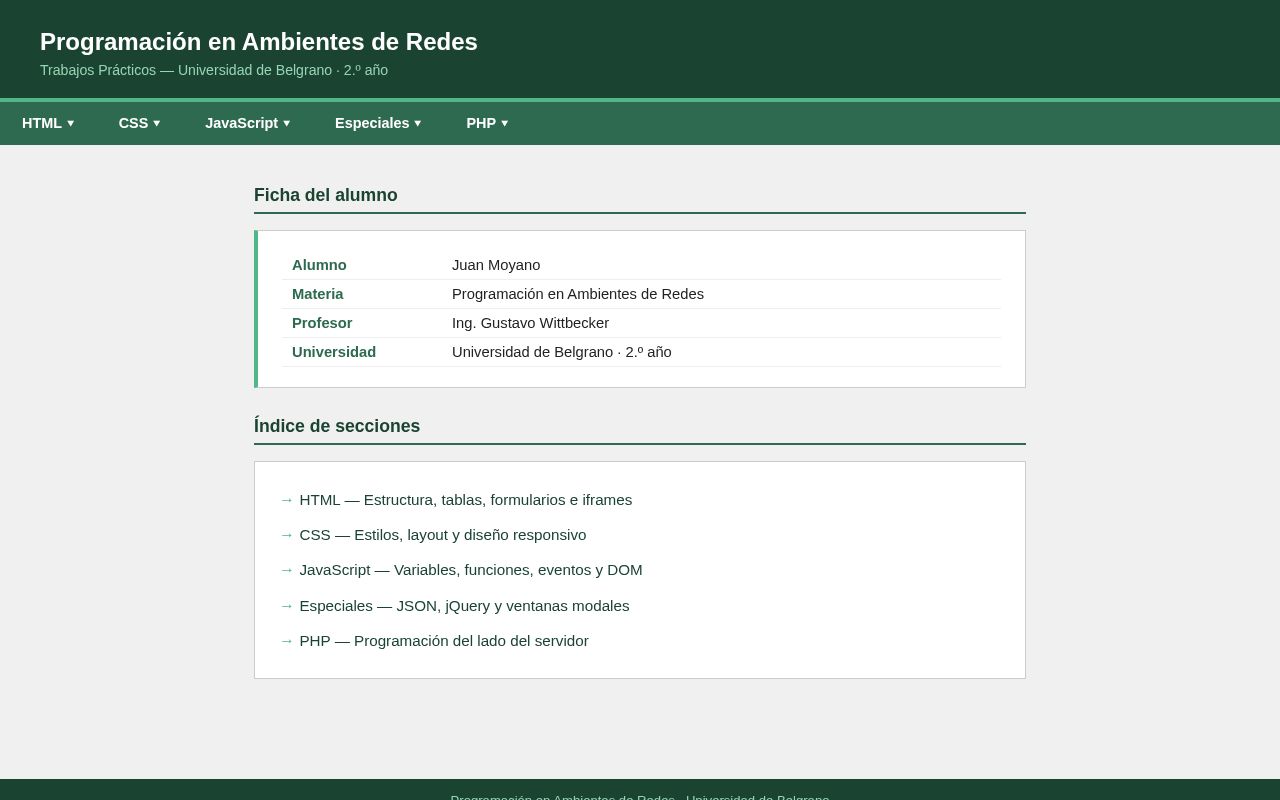Select the student name Juan Moyano

click(x=496, y=265)
